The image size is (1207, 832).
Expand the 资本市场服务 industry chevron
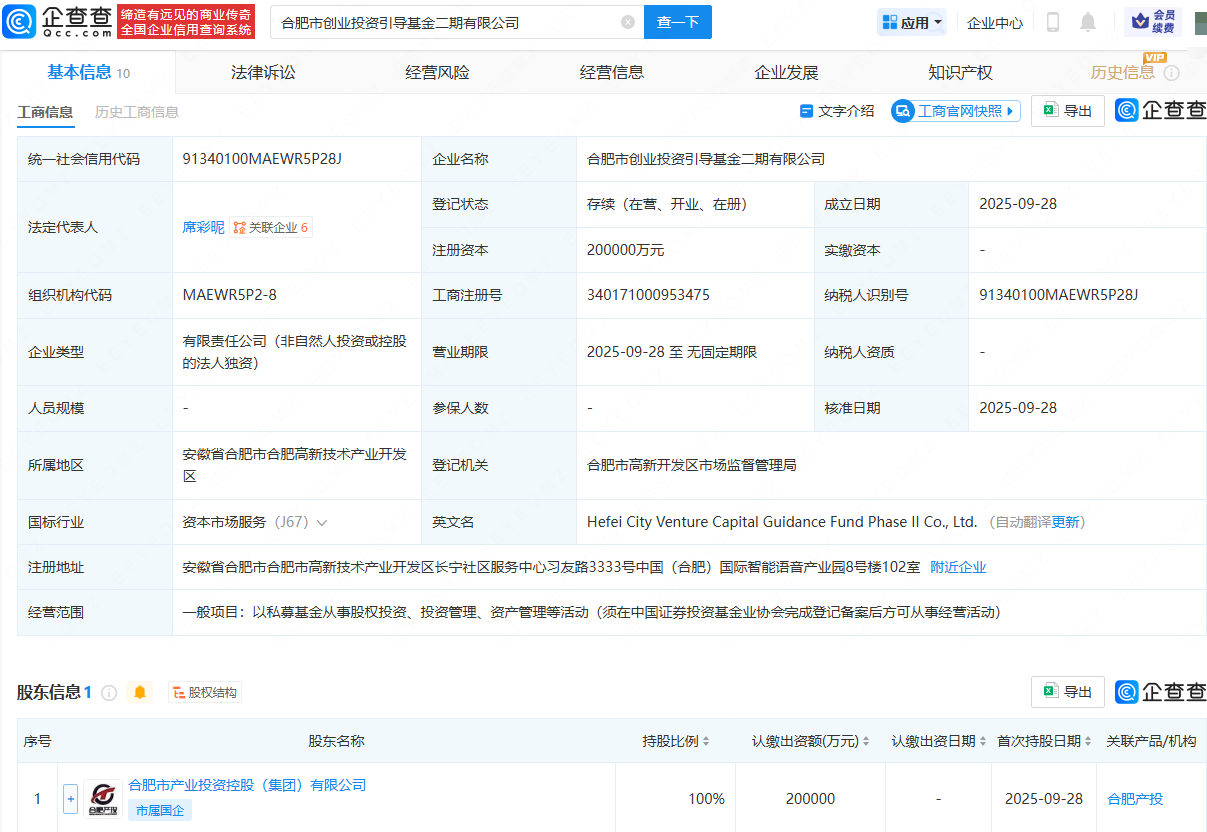pyautogui.click(x=322, y=522)
